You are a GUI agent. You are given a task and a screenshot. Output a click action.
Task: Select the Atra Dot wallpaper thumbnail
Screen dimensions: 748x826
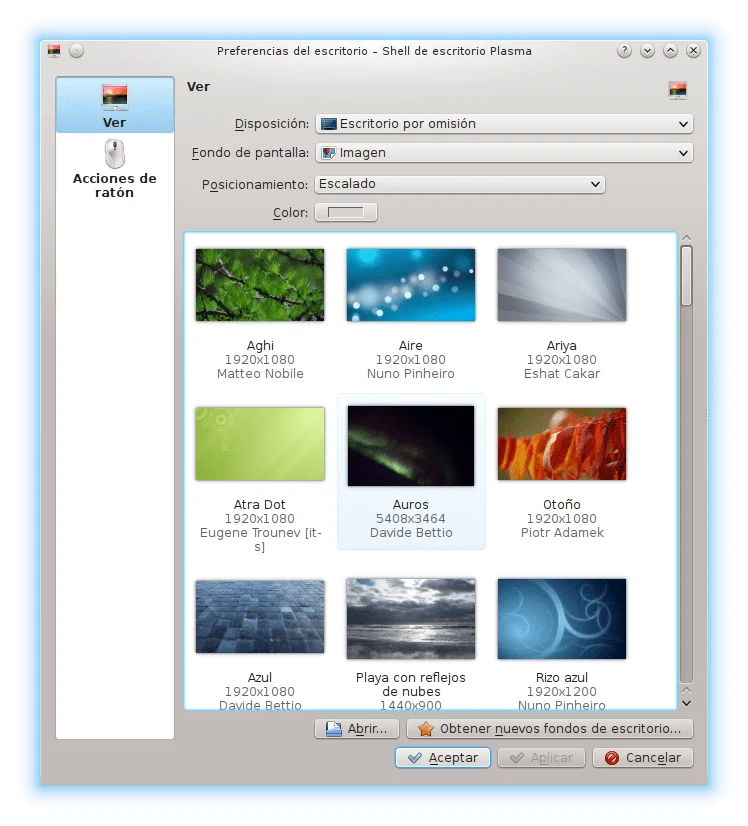pos(260,444)
